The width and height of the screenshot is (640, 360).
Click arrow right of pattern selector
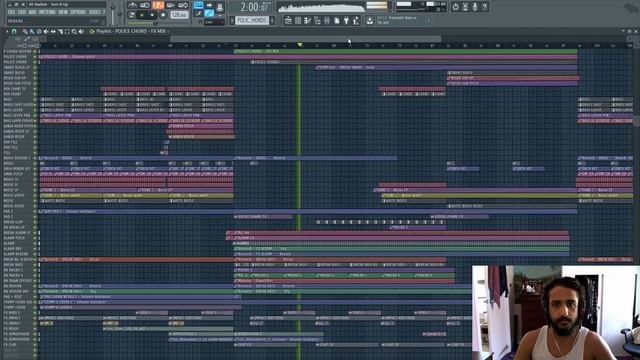coord(272,20)
